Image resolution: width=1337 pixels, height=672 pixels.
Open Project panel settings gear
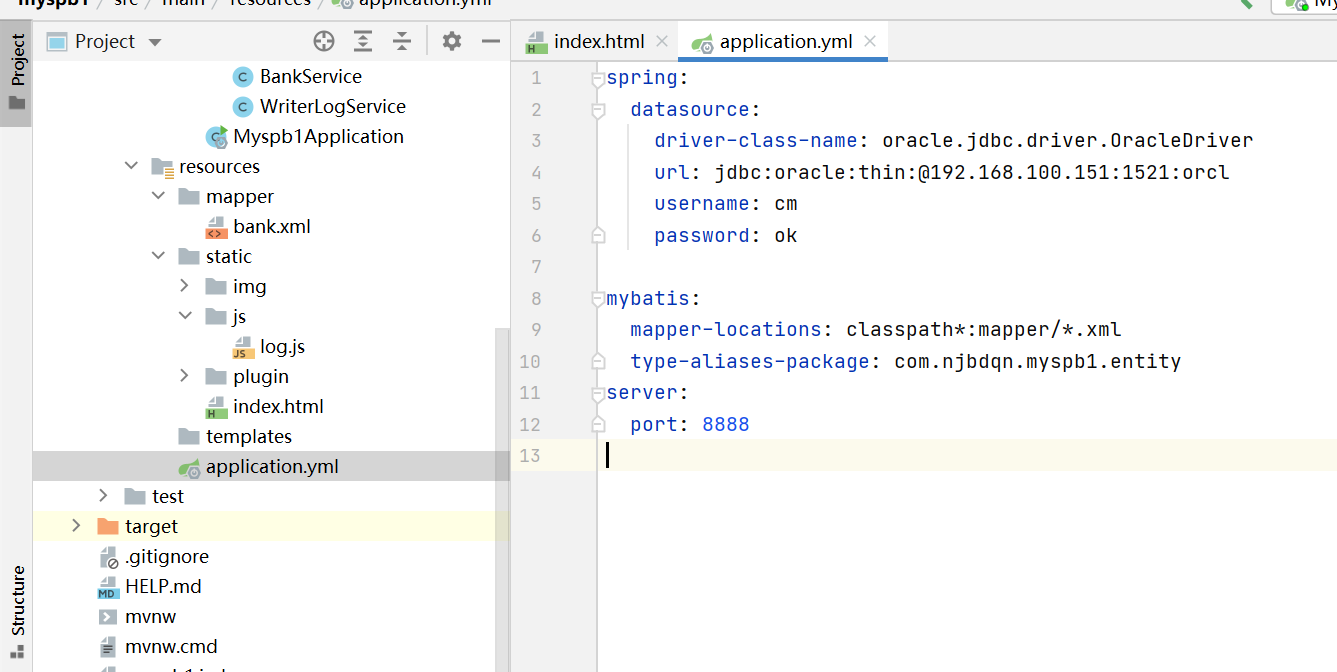pos(452,41)
